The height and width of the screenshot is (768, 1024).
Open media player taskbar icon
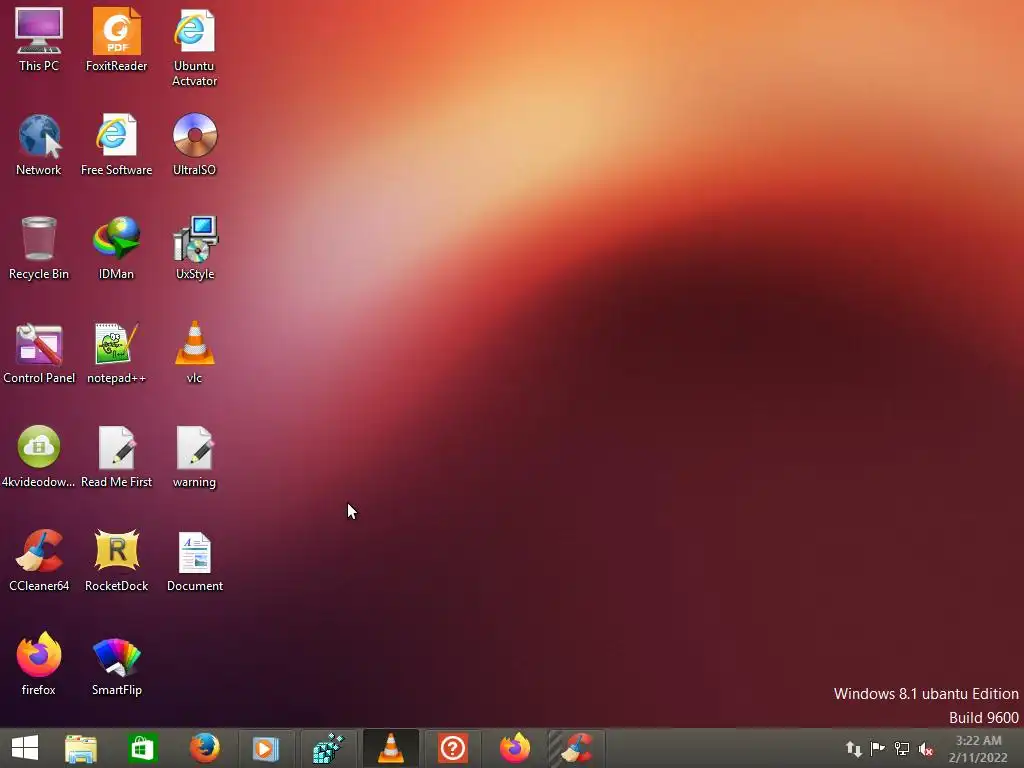[266, 748]
